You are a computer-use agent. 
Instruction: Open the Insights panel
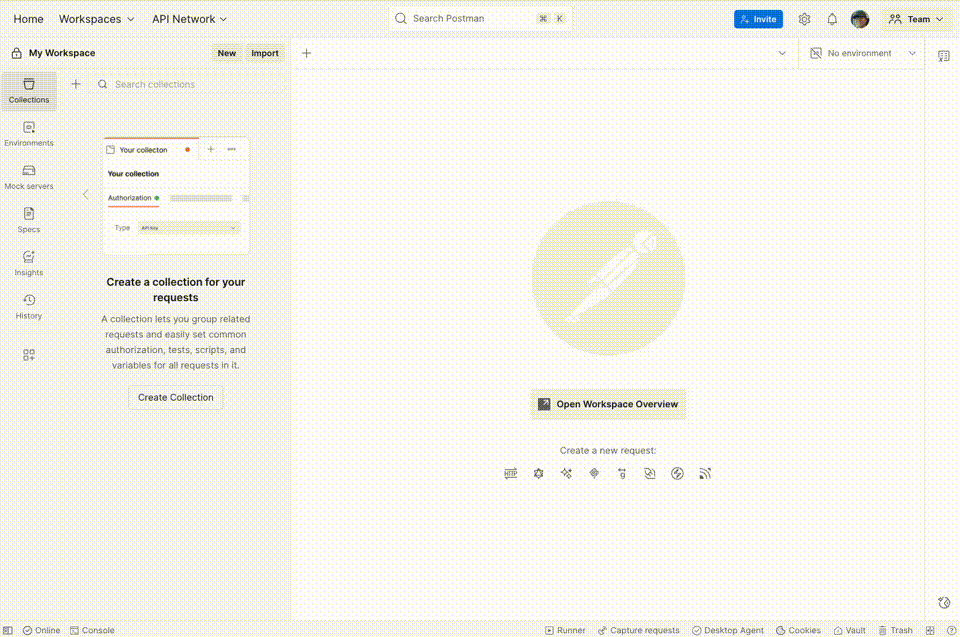29,263
